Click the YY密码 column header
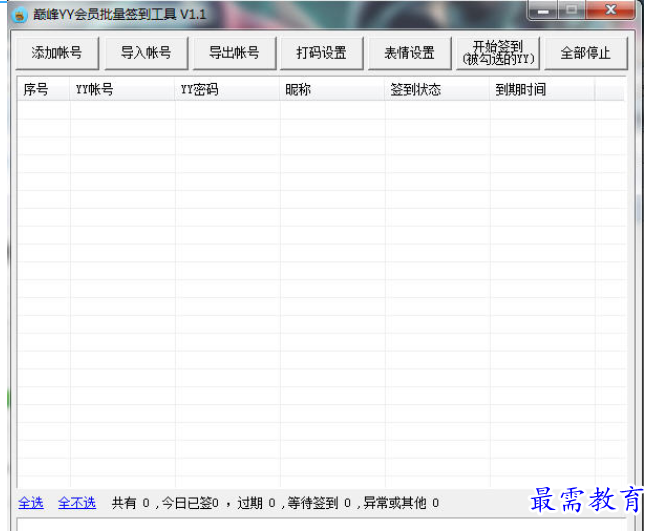 227,89
